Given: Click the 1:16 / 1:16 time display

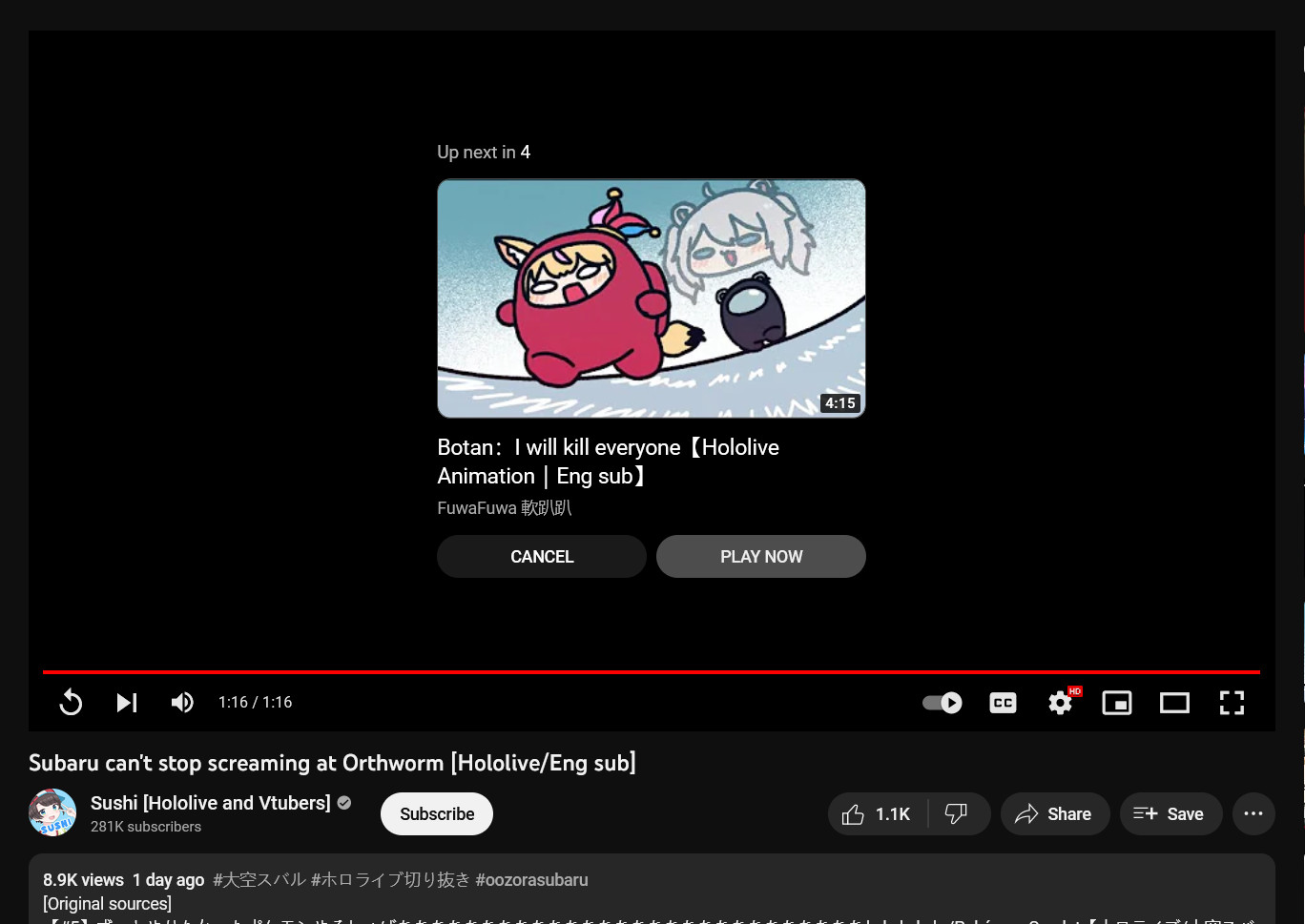Looking at the screenshot, I should pos(256,703).
